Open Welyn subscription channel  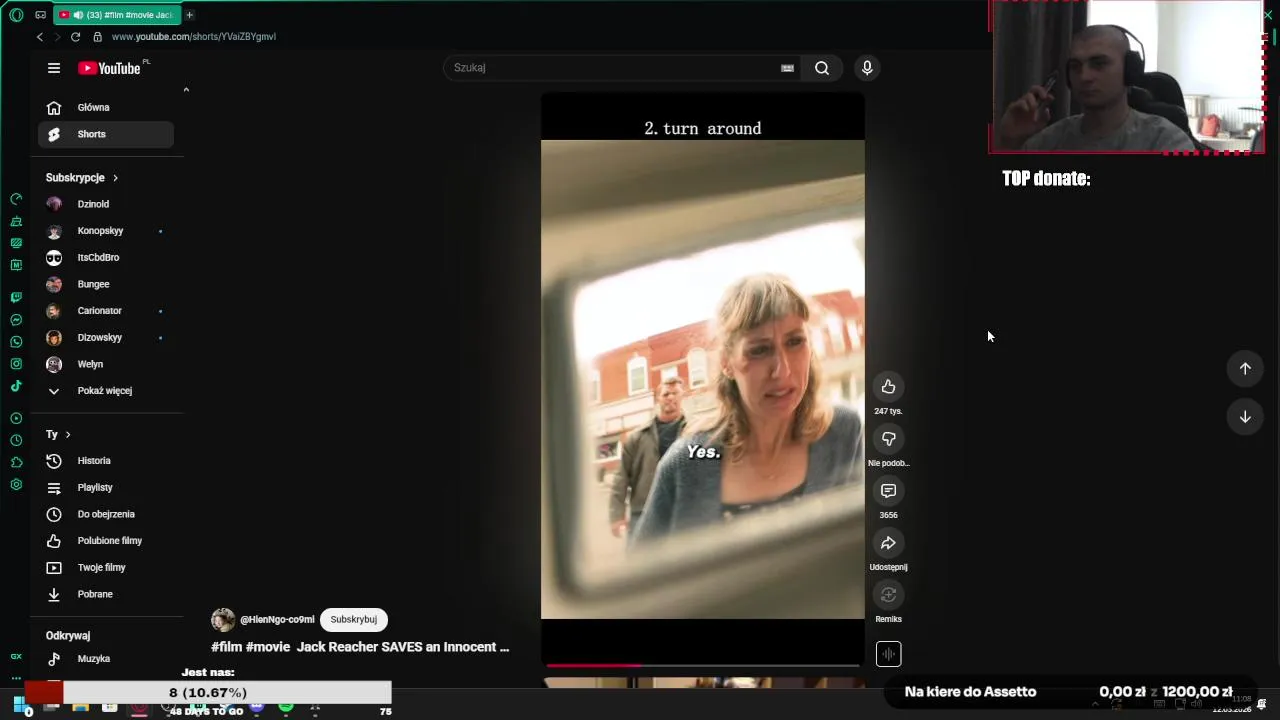pos(106,364)
